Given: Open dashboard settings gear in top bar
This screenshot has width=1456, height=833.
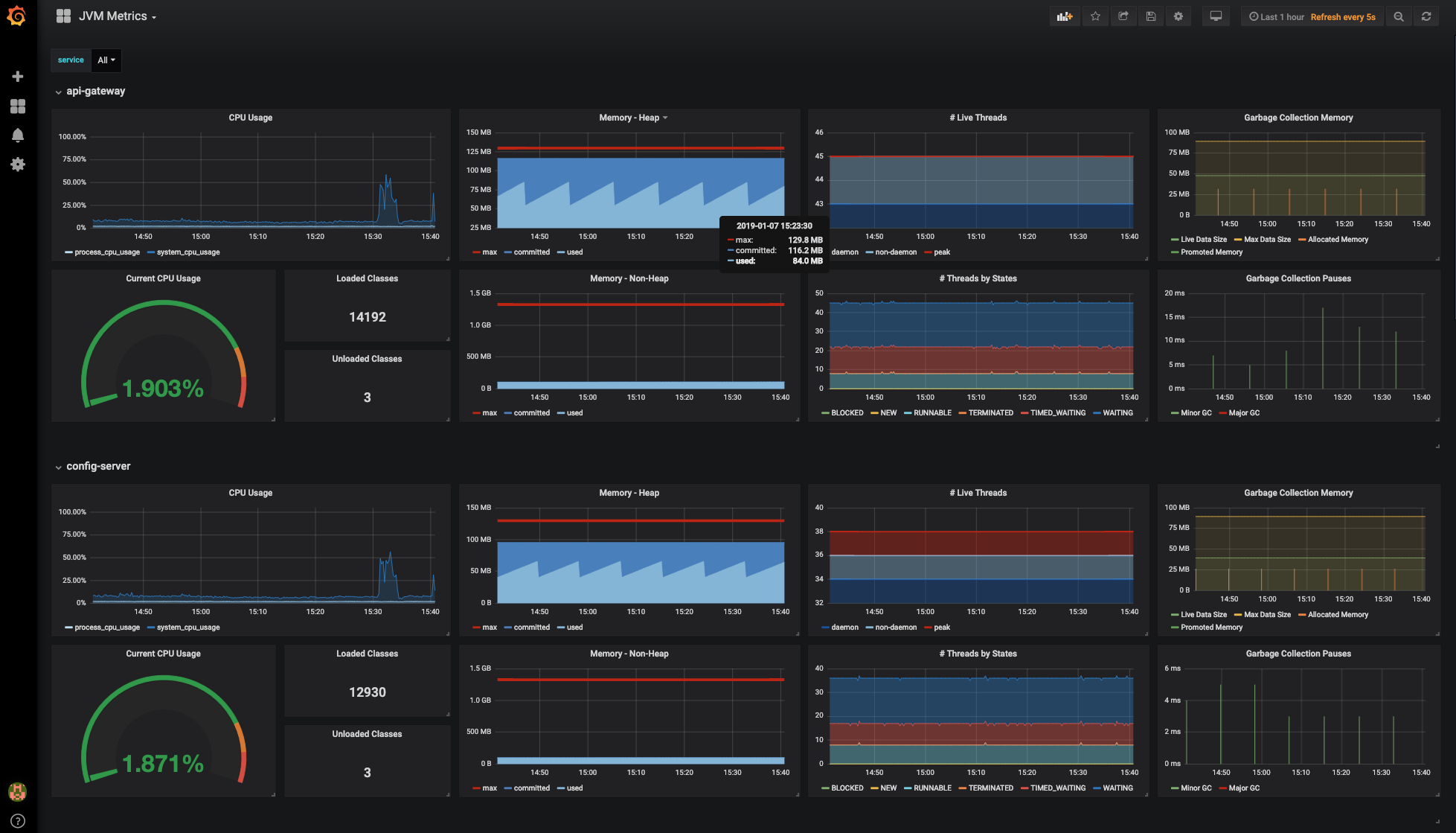Looking at the screenshot, I should 1178,16.
